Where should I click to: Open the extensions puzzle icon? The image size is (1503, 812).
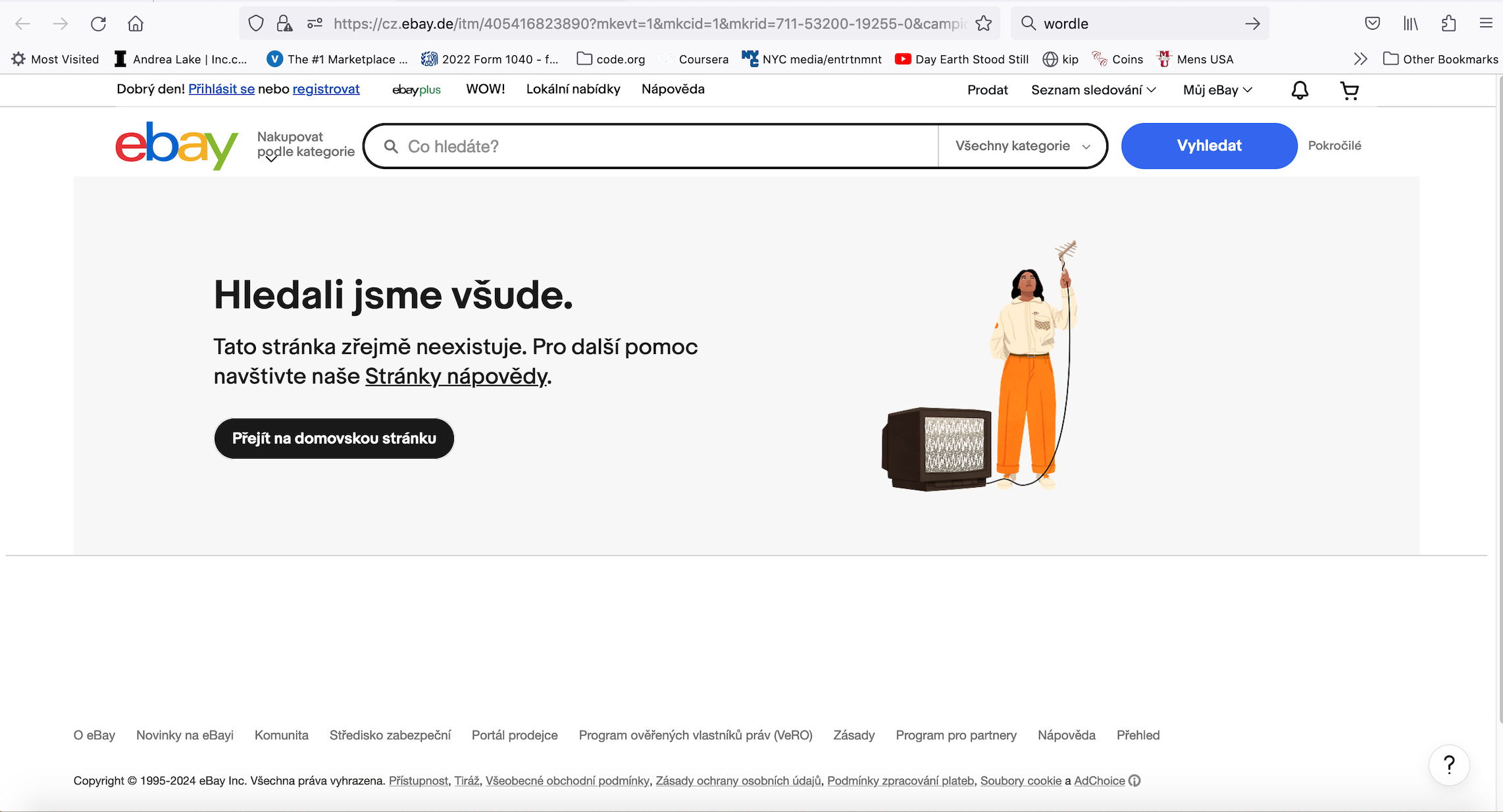click(x=1448, y=24)
